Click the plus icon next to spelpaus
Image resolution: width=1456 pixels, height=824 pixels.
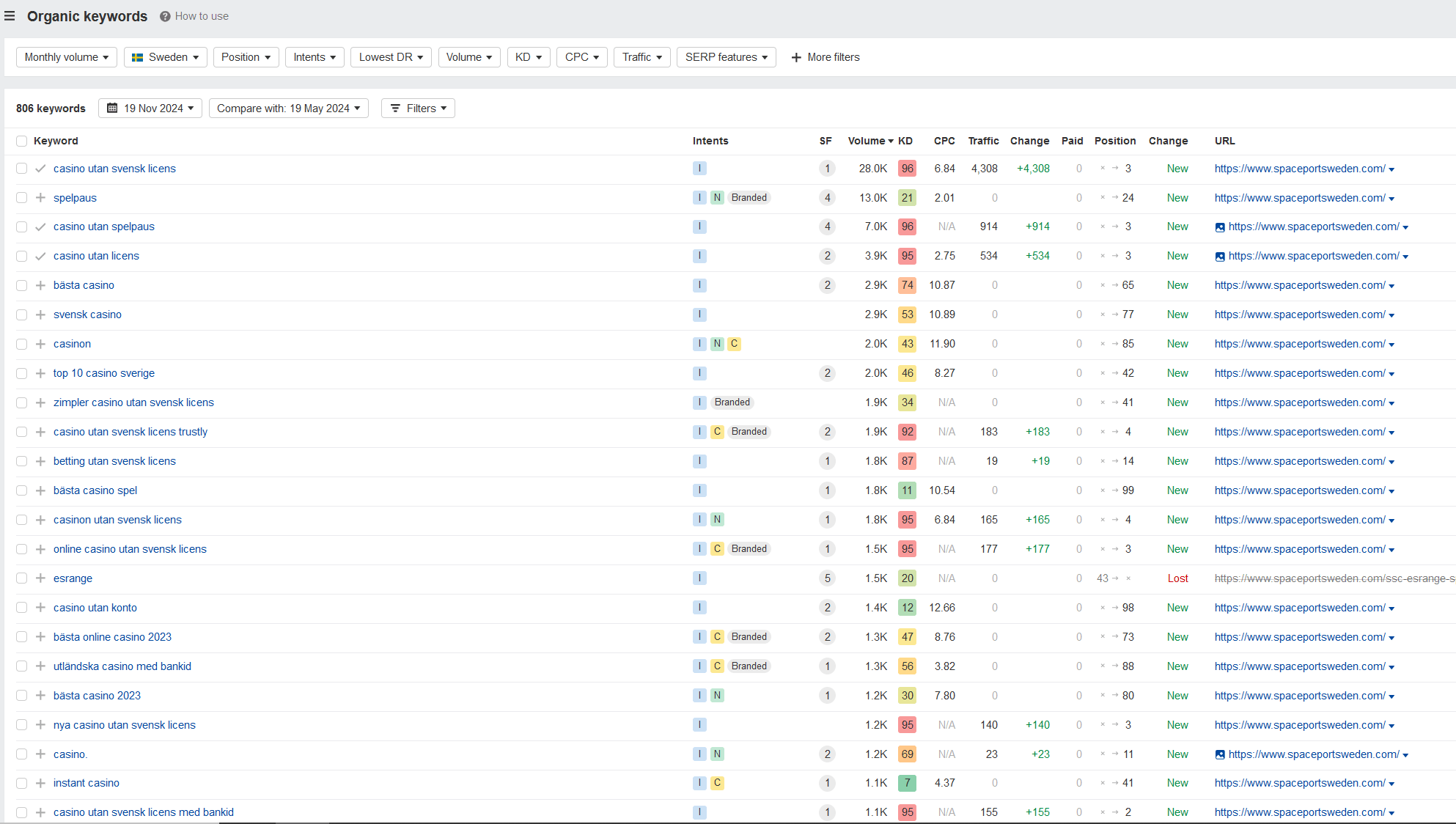click(x=41, y=197)
